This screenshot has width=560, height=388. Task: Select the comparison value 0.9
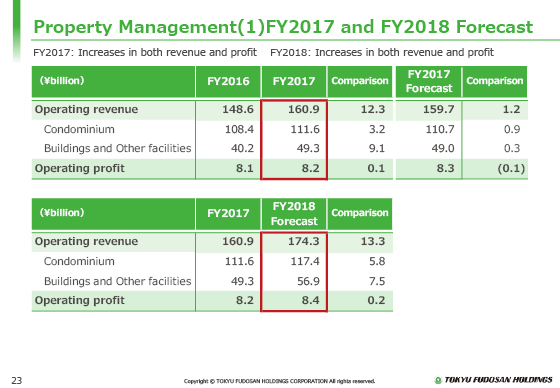[x=512, y=129]
